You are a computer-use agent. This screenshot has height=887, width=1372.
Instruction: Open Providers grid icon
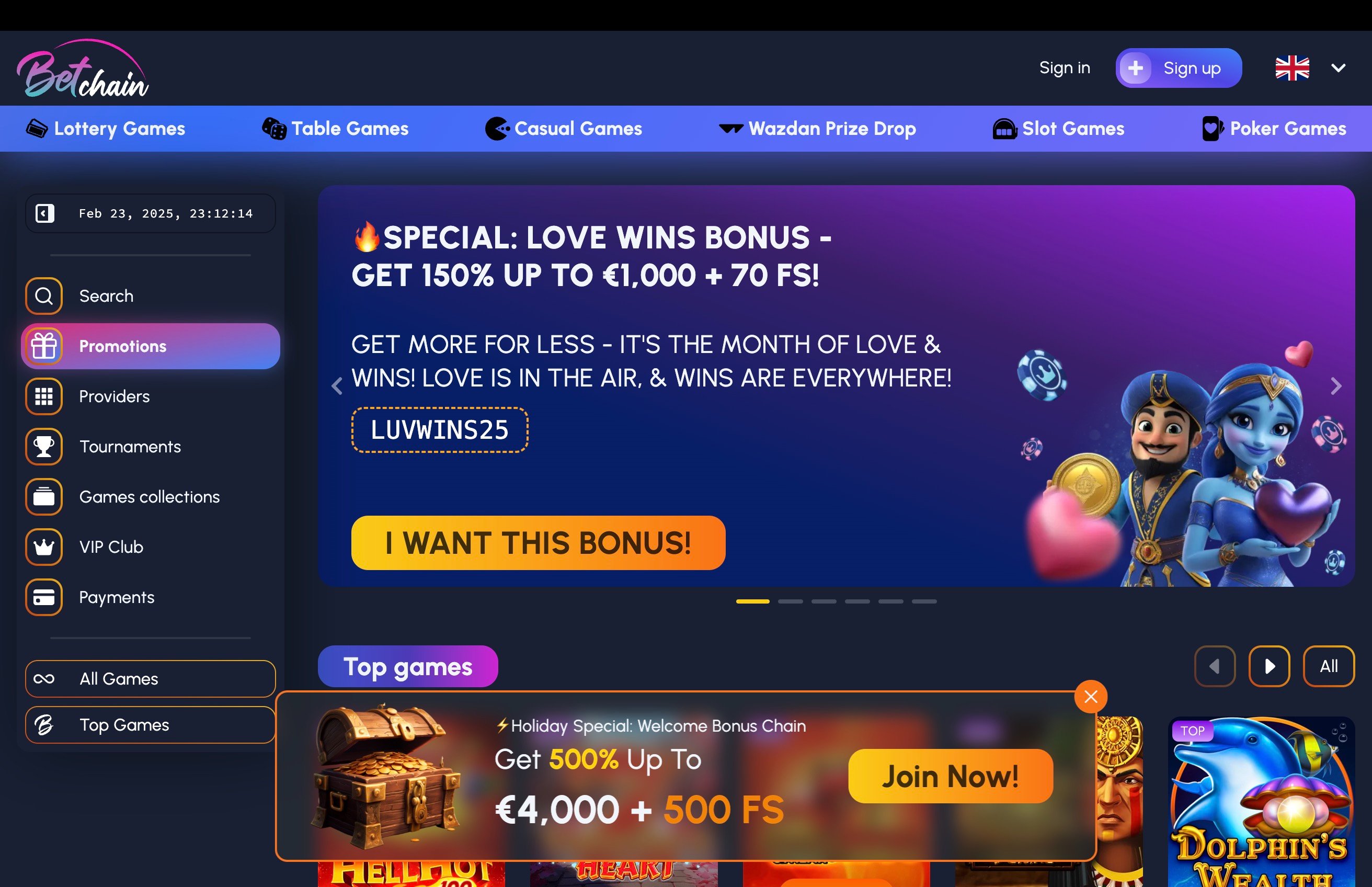coord(44,396)
